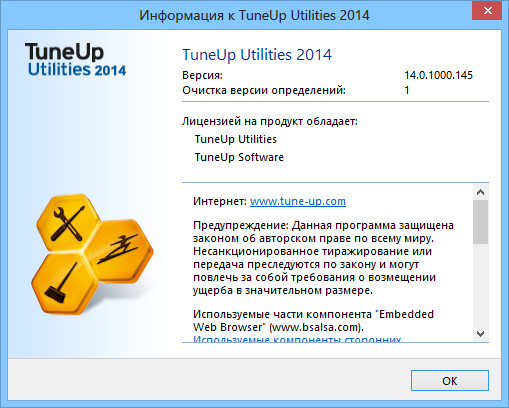Click 'Очистка версии определений:' label

pos(264,90)
